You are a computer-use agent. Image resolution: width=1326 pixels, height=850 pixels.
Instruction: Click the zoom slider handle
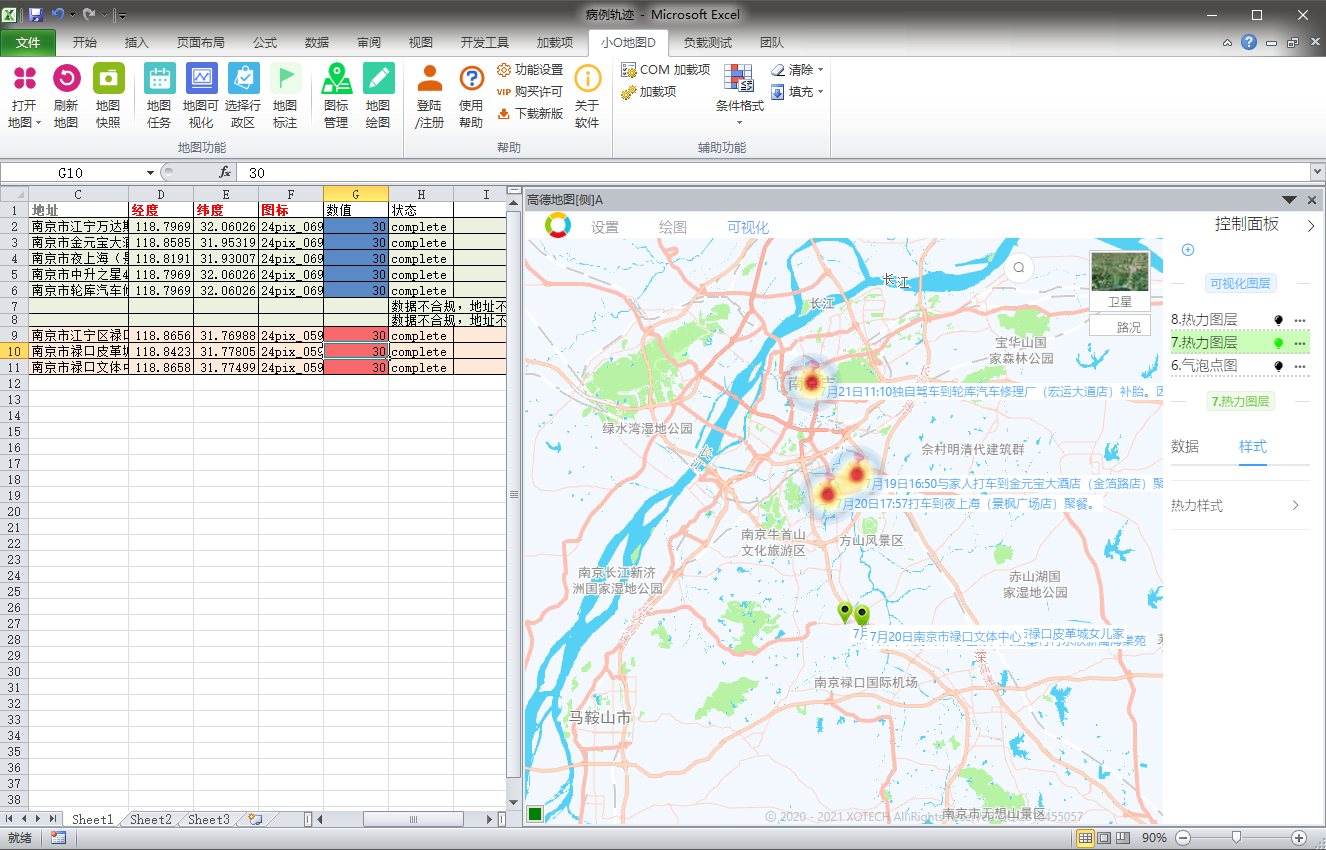tap(1236, 837)
